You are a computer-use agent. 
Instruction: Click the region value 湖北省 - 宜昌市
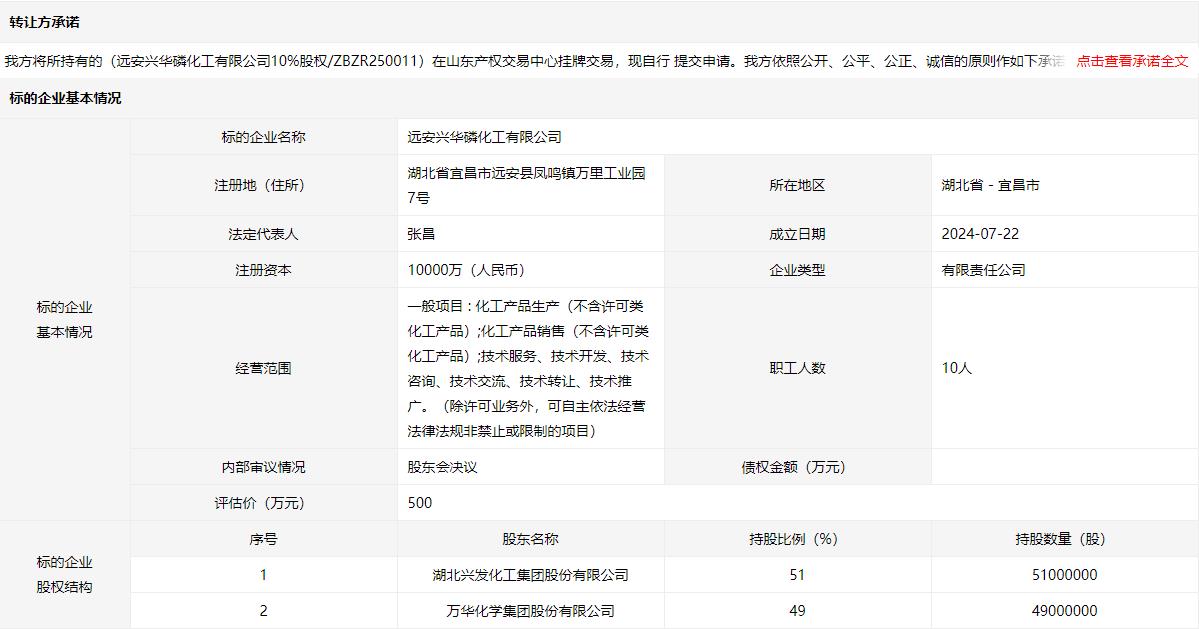(x=990, y=185)
